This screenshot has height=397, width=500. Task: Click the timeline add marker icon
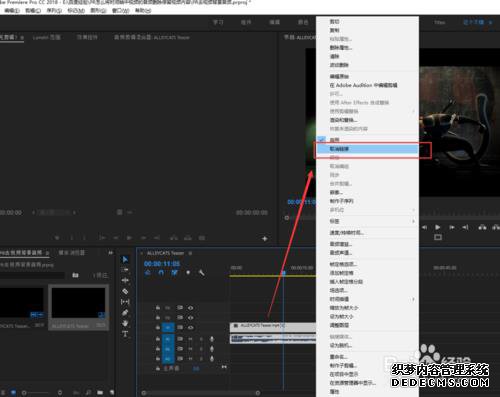tap(188, 273)
